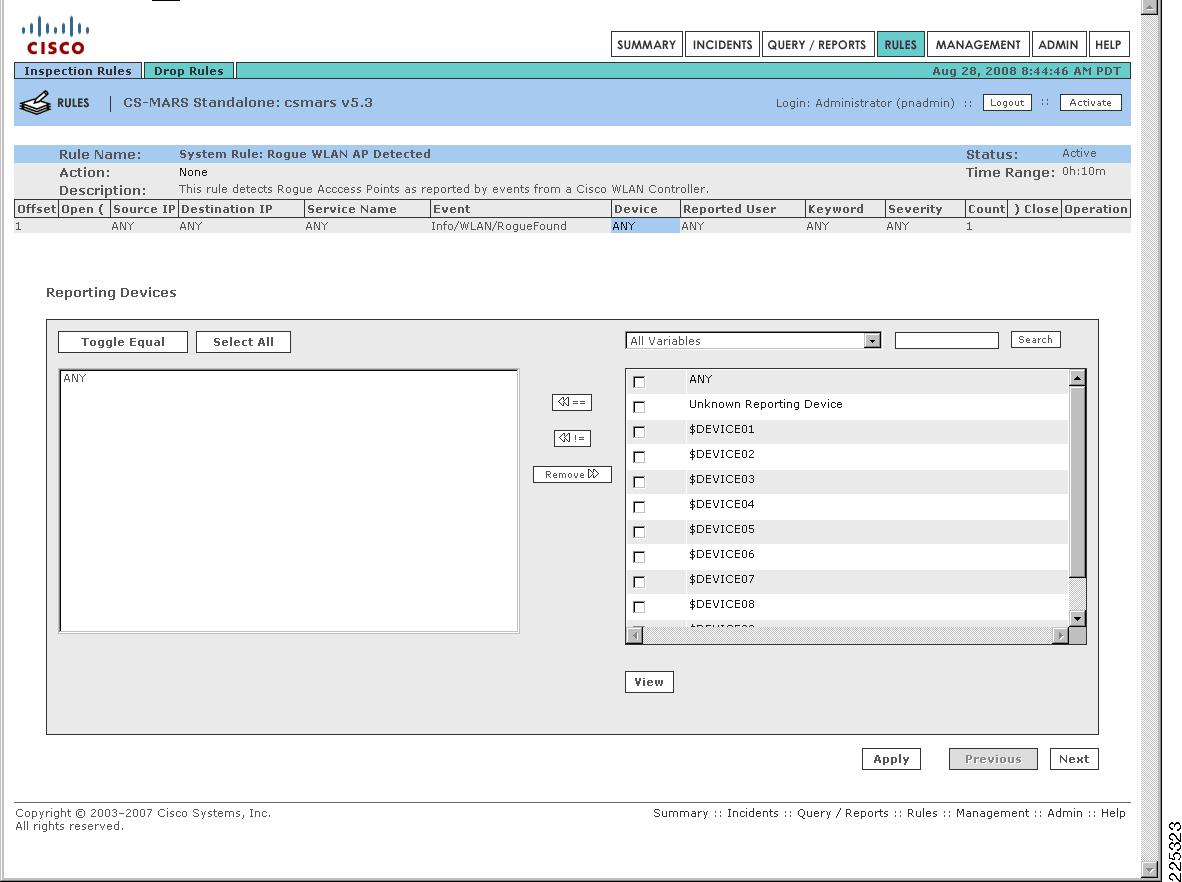Click the Next button
This screenshot has width=1182, height=882.
point(1073,759)
